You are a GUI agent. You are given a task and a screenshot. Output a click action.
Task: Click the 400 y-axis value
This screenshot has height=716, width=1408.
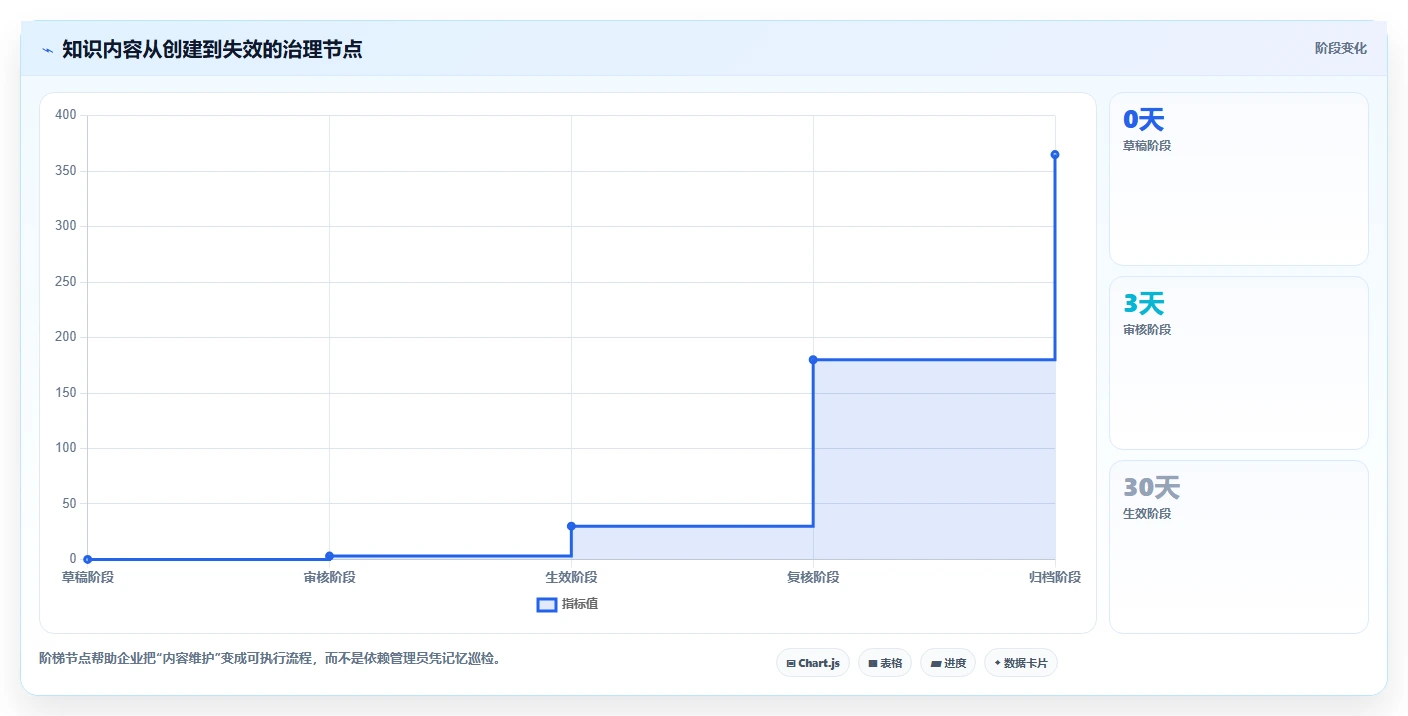tap(66, 115)
